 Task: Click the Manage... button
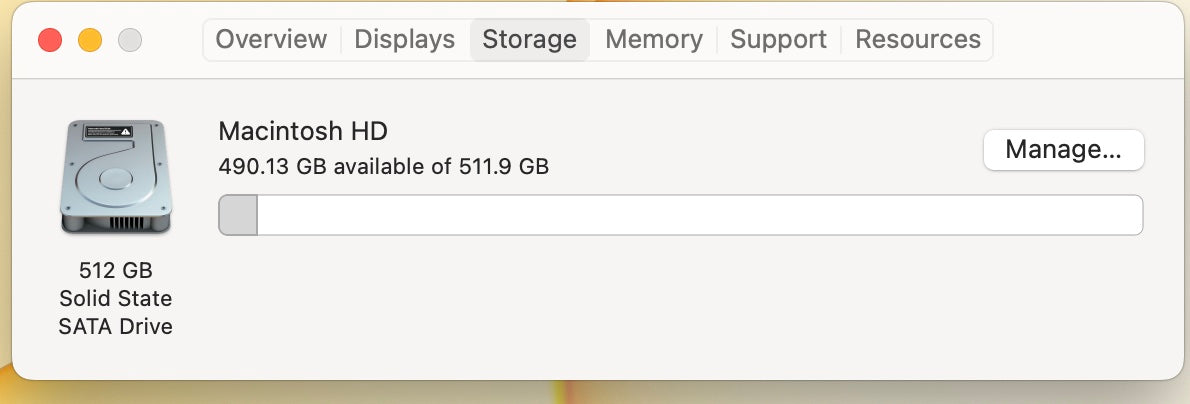click(x=1063, y=150)
